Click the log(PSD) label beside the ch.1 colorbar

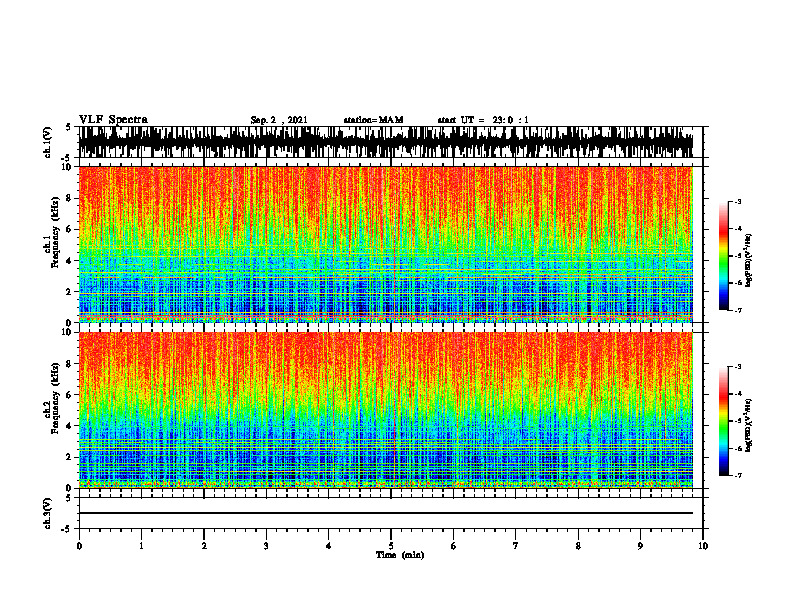point(749,260)
